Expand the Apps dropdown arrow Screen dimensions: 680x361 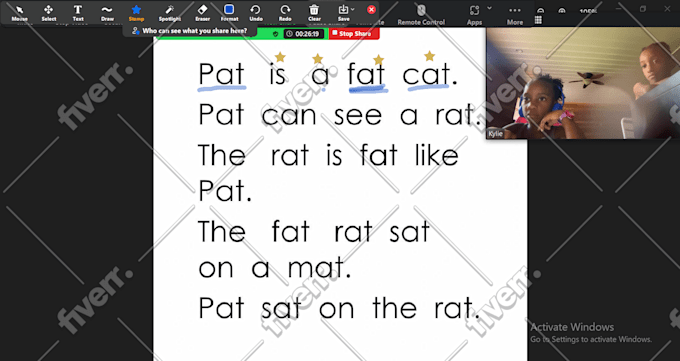490,8
